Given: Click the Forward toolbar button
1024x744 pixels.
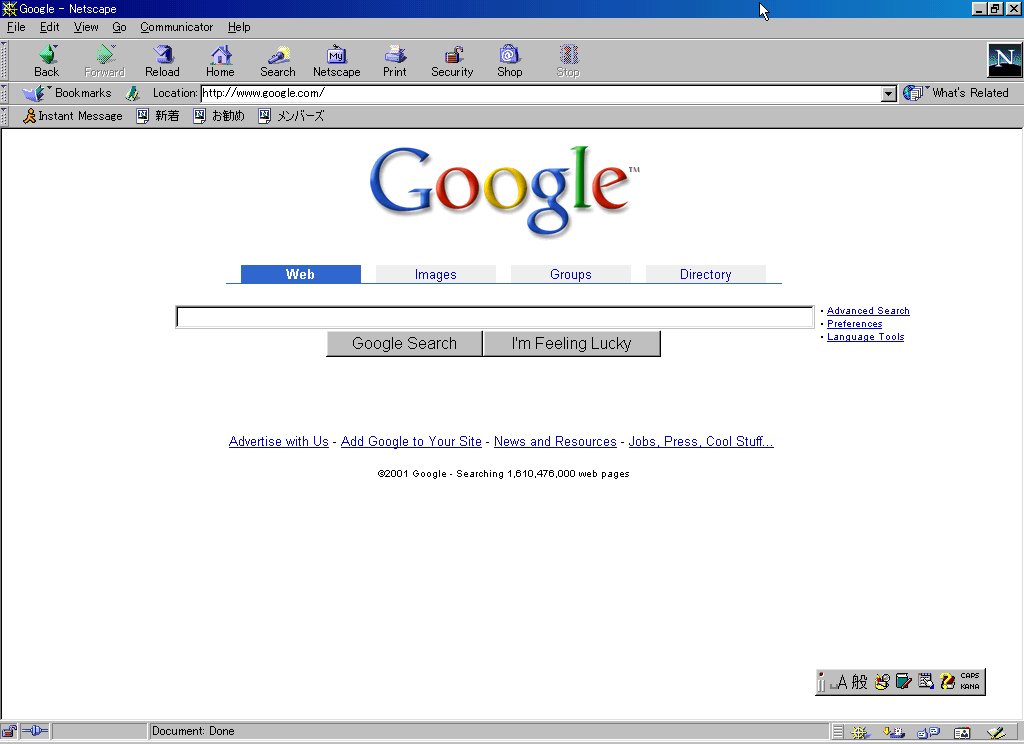Looking at the screenshot, I should pyautogui.click(x=104, y=61).
